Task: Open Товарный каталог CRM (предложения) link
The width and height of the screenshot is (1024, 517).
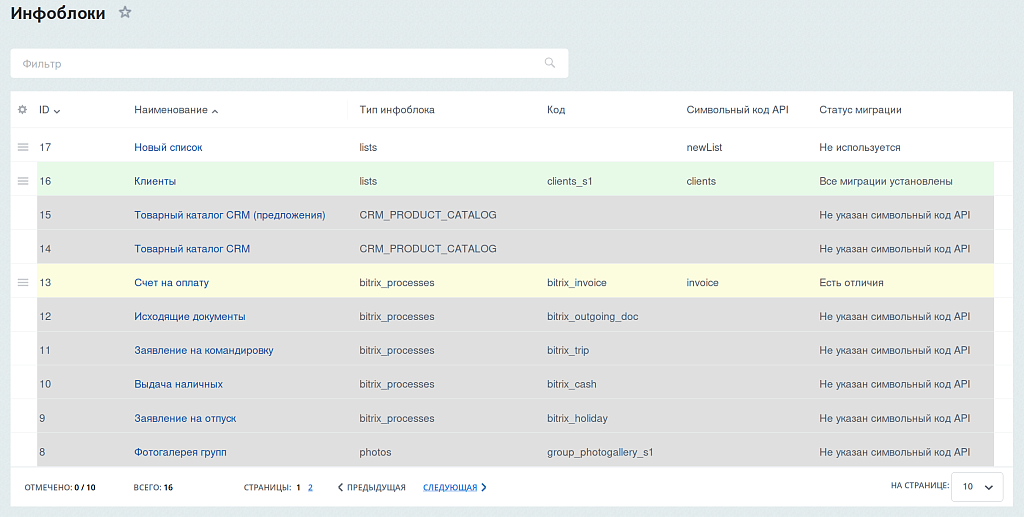Action: [230, 215]
